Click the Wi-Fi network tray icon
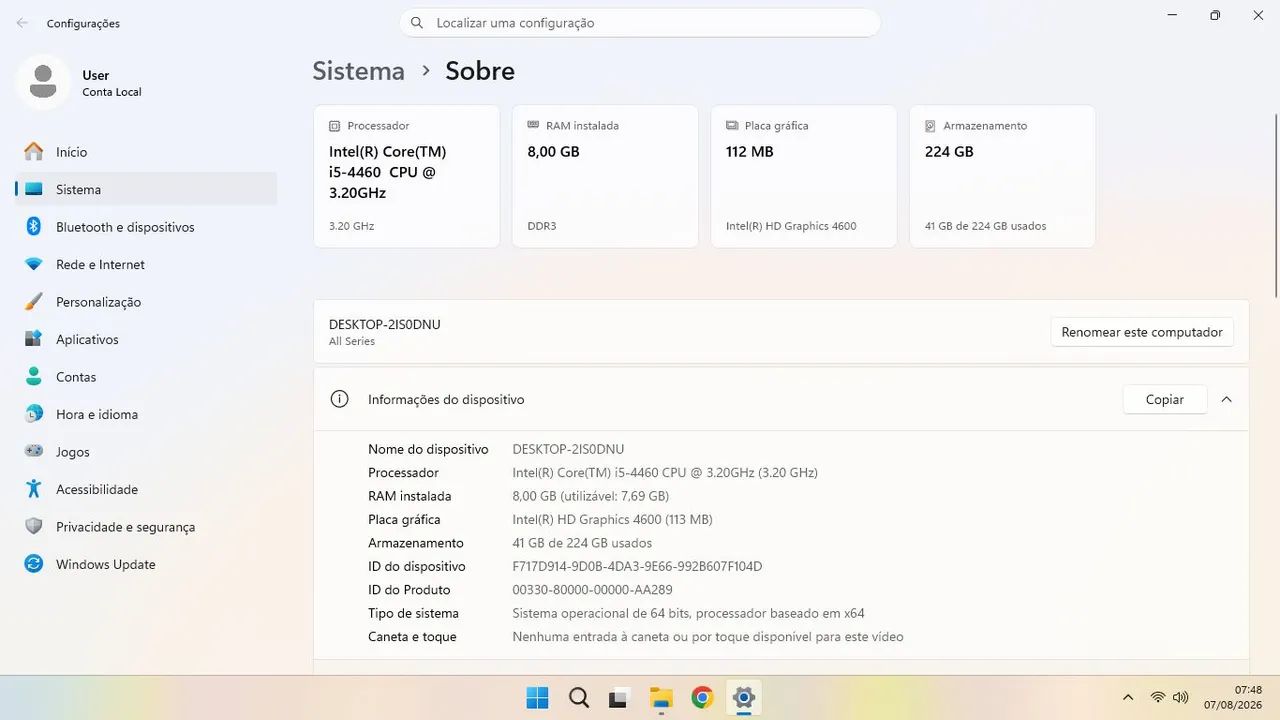 coord(1158,697)
